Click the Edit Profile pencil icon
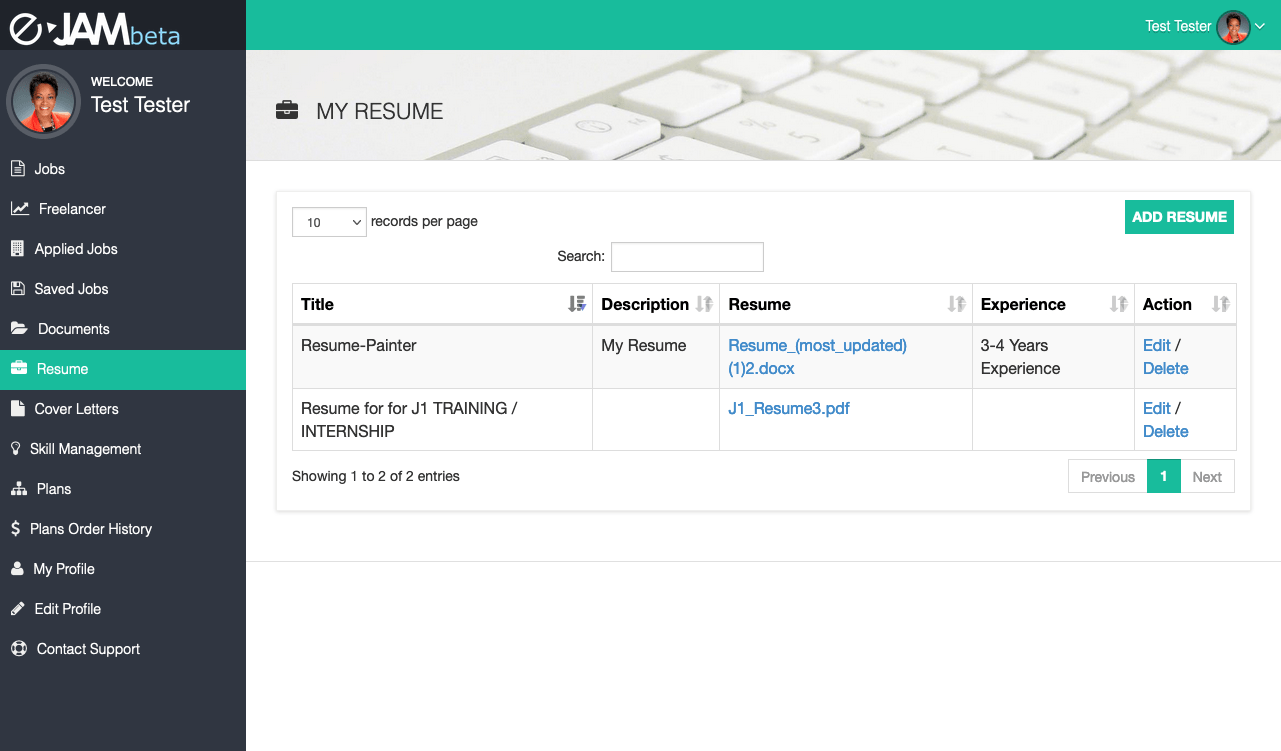This screenshot has height=751, width=1281. click(x=18, y=609)
